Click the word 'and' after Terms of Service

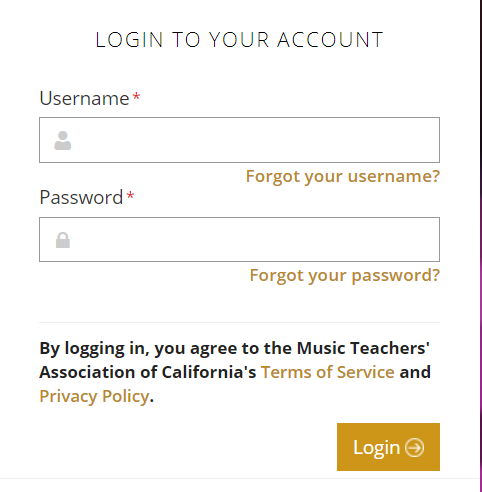tap(415, 372)
